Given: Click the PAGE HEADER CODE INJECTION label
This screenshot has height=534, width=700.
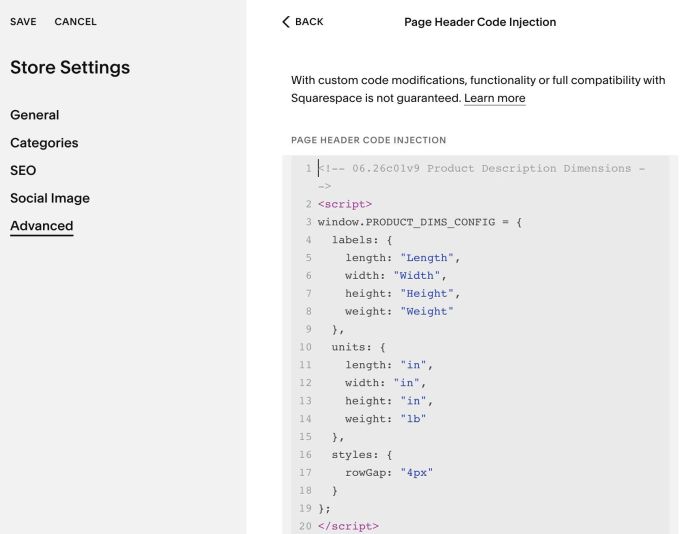Looking at the screenshot, I should pyautogui.click(x=368, y=140).
